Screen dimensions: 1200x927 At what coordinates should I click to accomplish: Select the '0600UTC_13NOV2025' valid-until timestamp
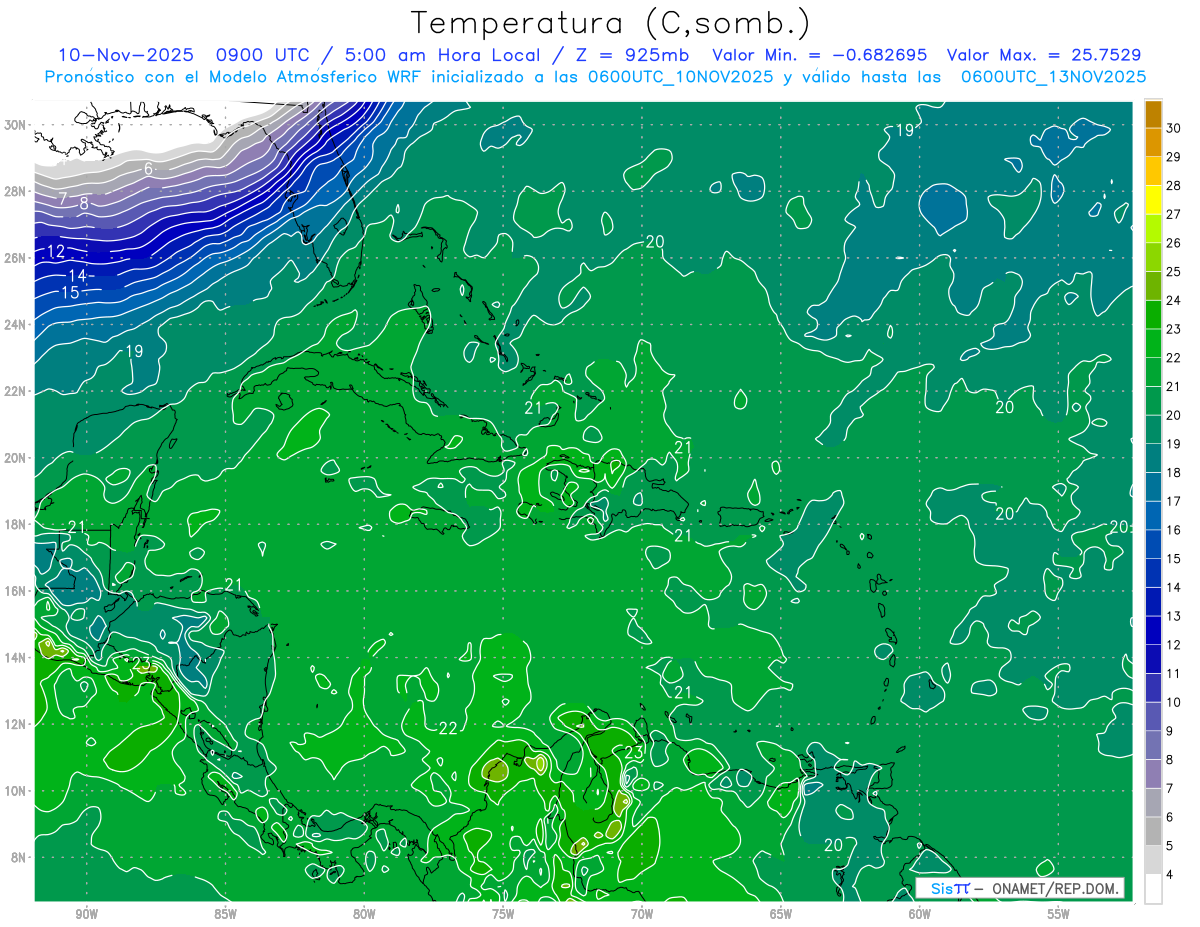[1053, 76]
